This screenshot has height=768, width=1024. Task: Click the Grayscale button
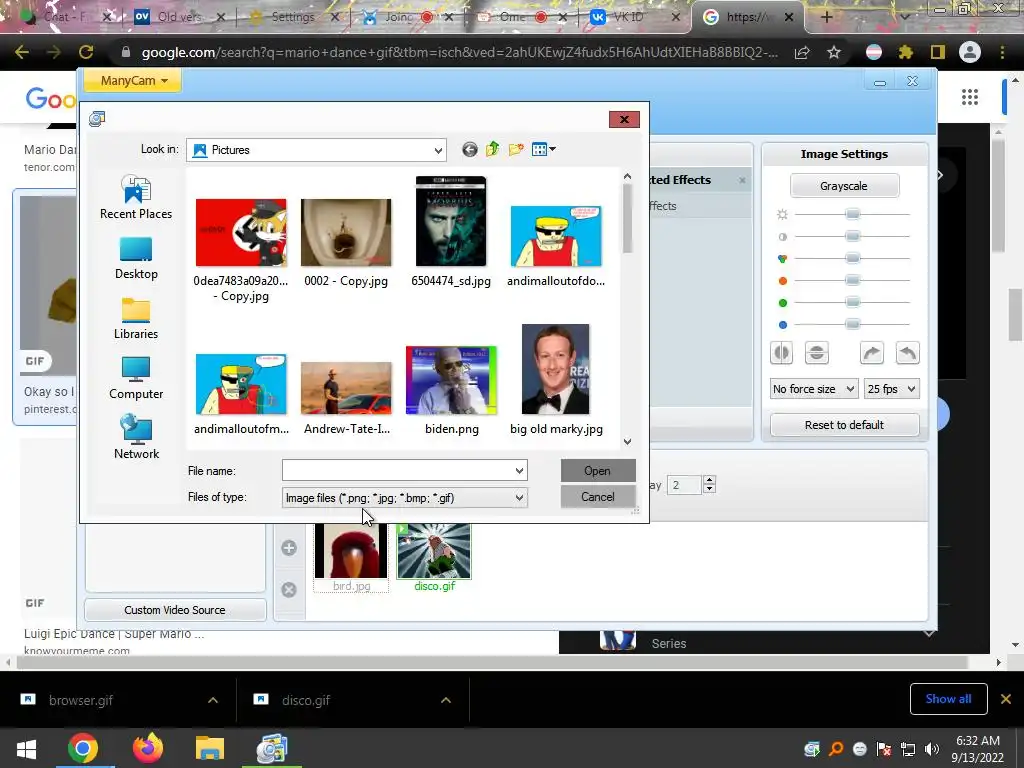844,186
